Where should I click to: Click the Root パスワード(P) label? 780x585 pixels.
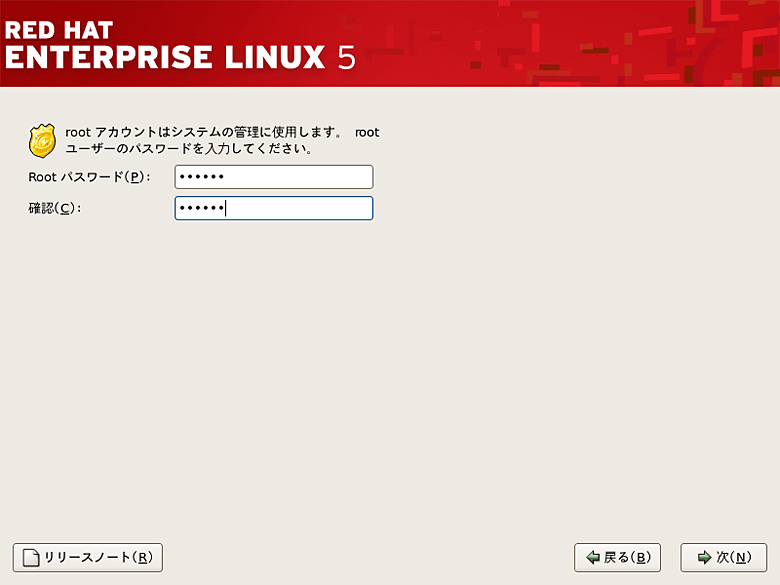[89, 177]
